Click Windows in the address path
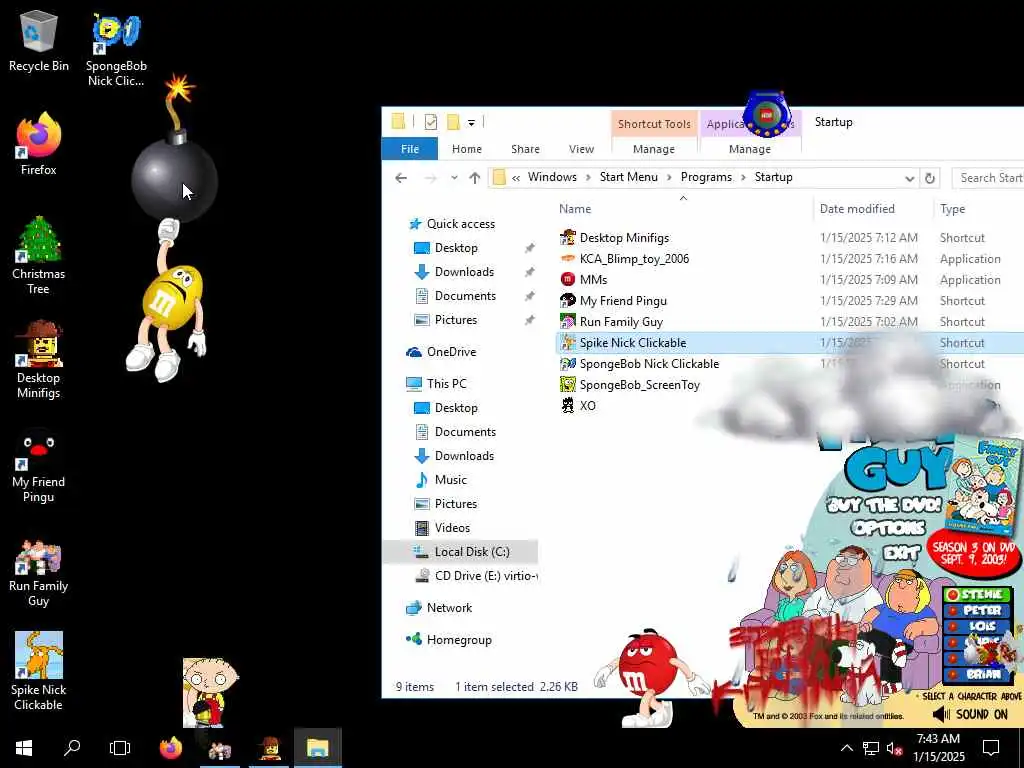The height and width of the screenshot is (768, 1024). [x=552, y=177]
